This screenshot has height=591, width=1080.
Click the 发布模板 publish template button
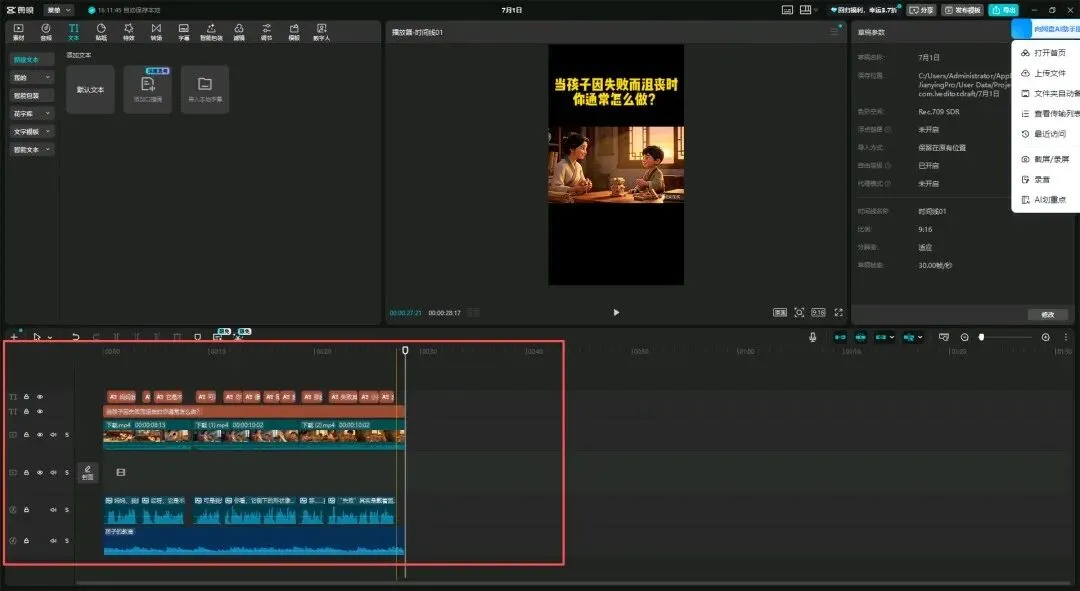tap(963, 10)
